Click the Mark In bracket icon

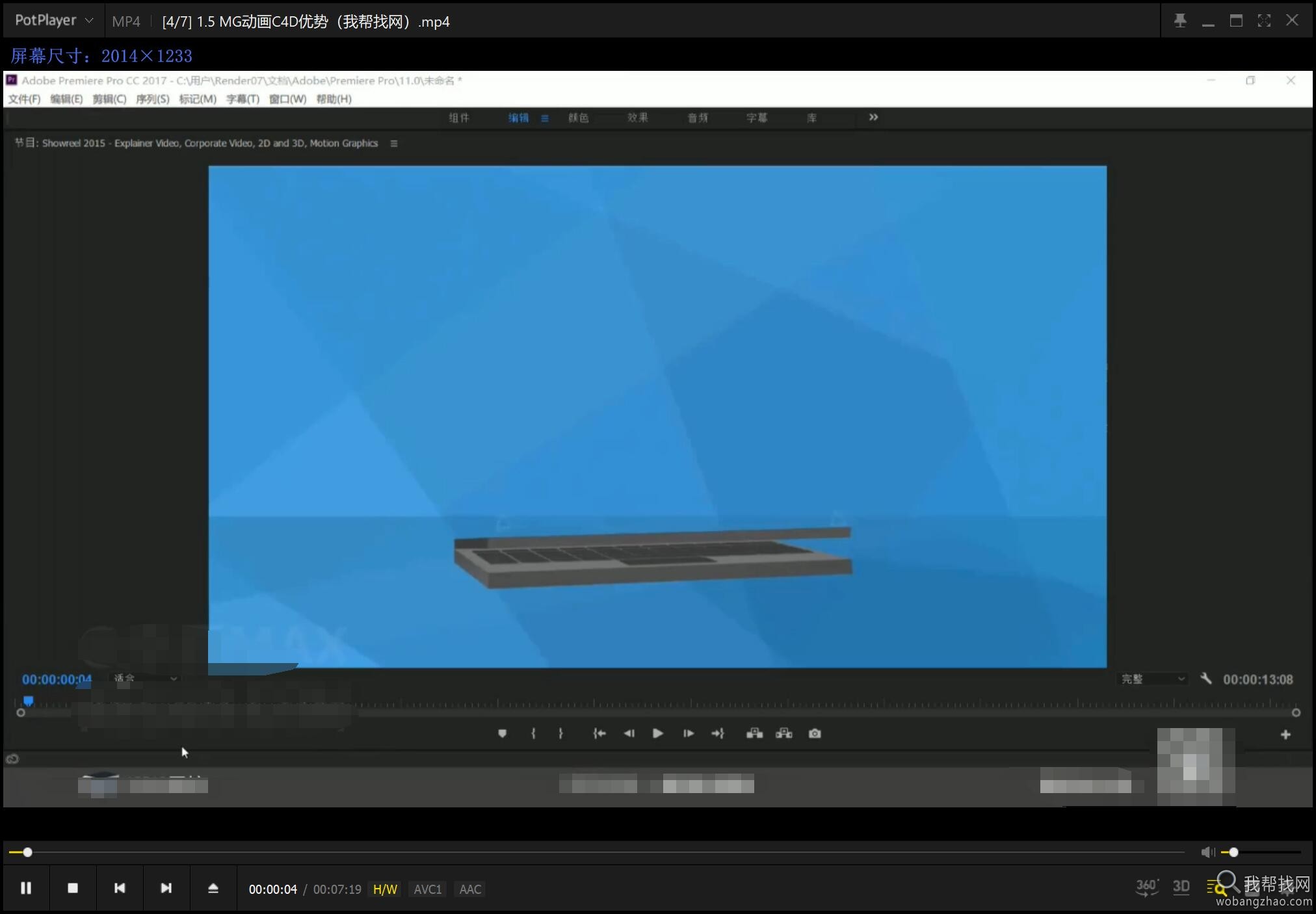coord(533,733)
